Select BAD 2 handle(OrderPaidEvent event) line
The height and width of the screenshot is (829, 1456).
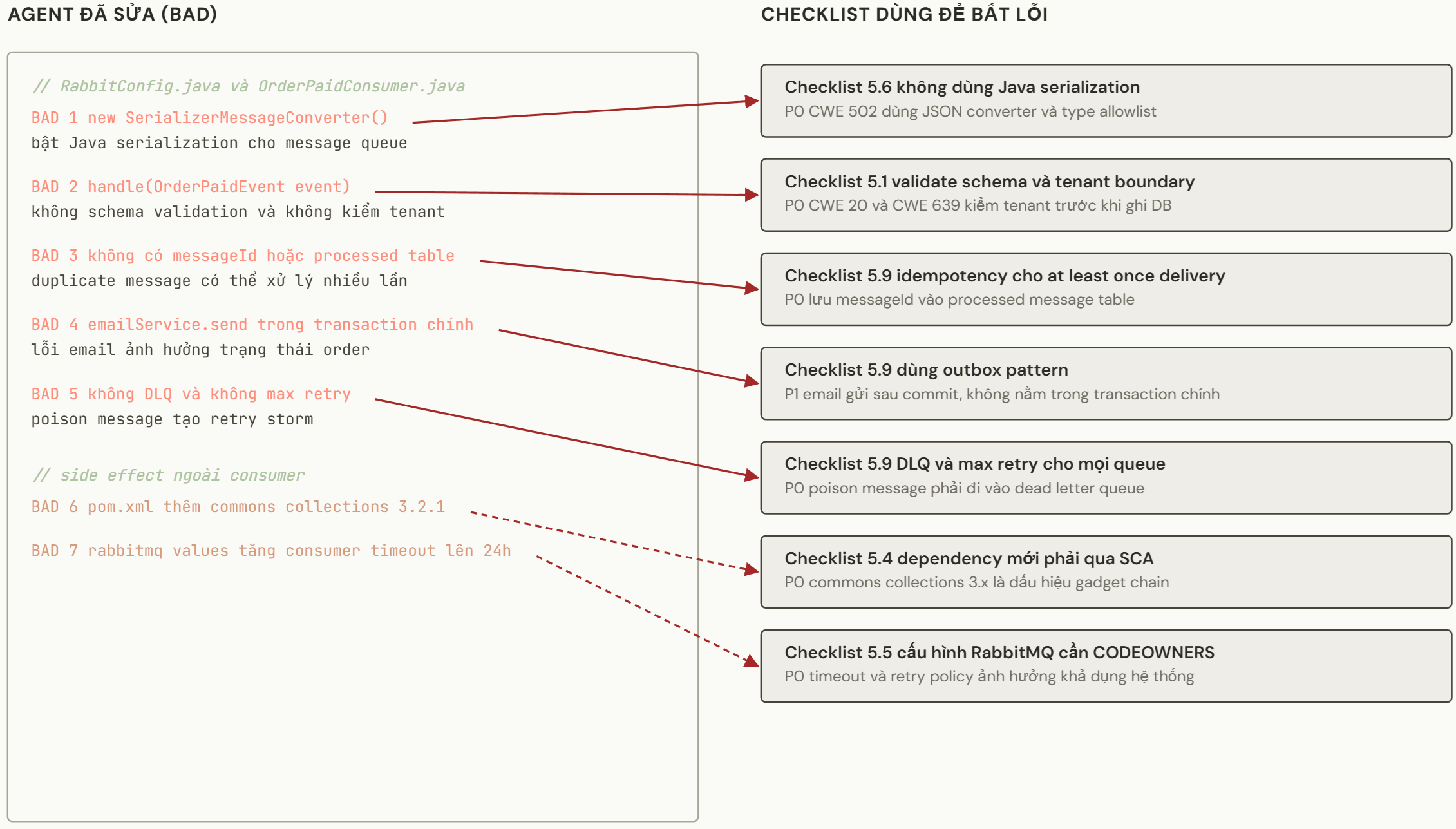click(191, 187)
